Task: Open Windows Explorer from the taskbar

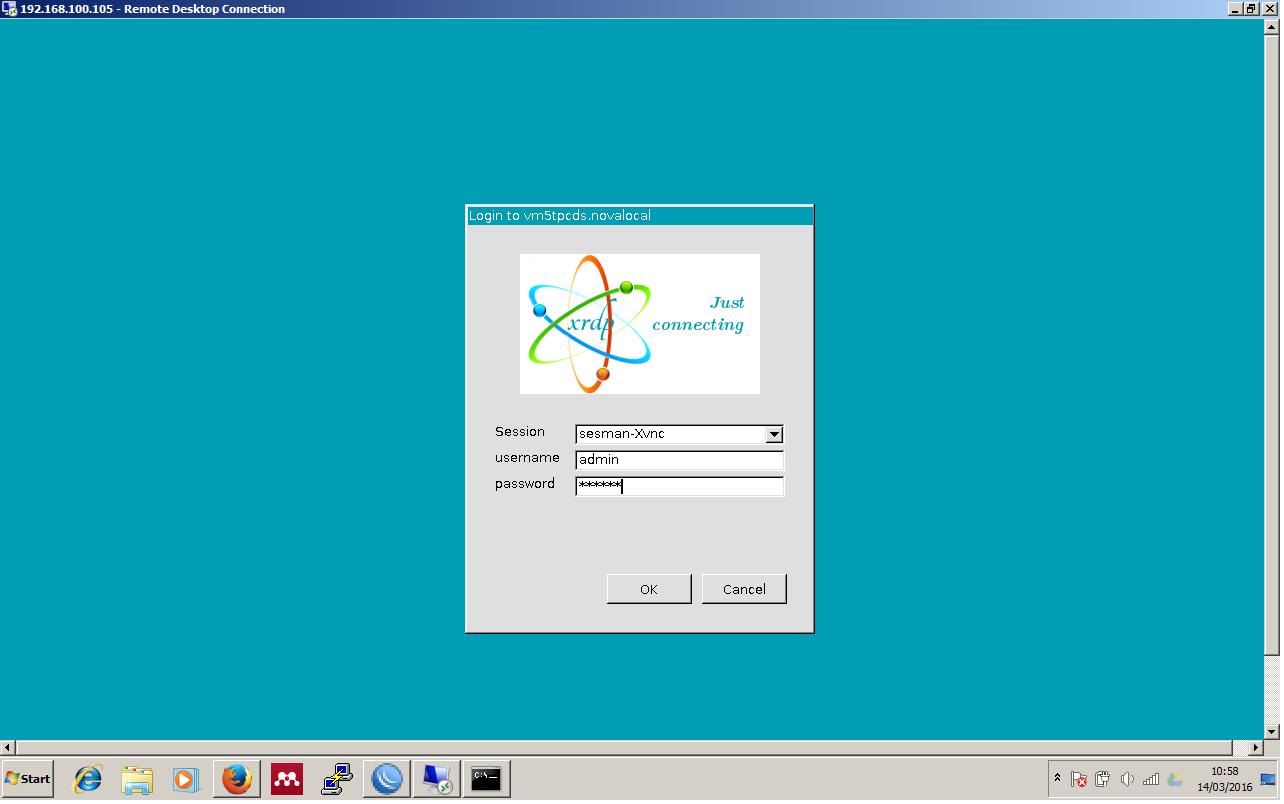Action: [137, 778]
